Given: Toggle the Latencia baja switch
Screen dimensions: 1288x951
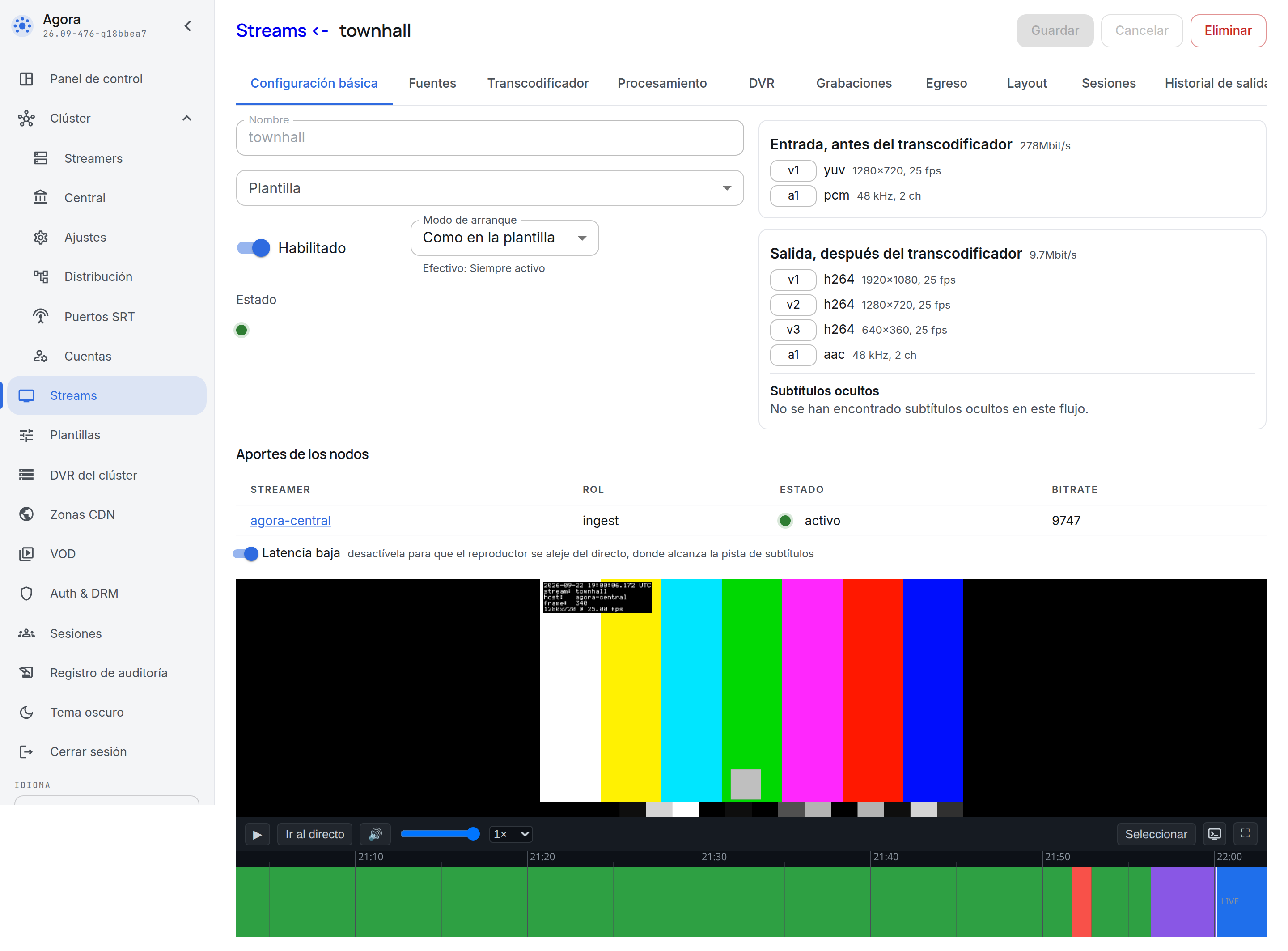Looking at the screenshot, I should tap(246, 554).
